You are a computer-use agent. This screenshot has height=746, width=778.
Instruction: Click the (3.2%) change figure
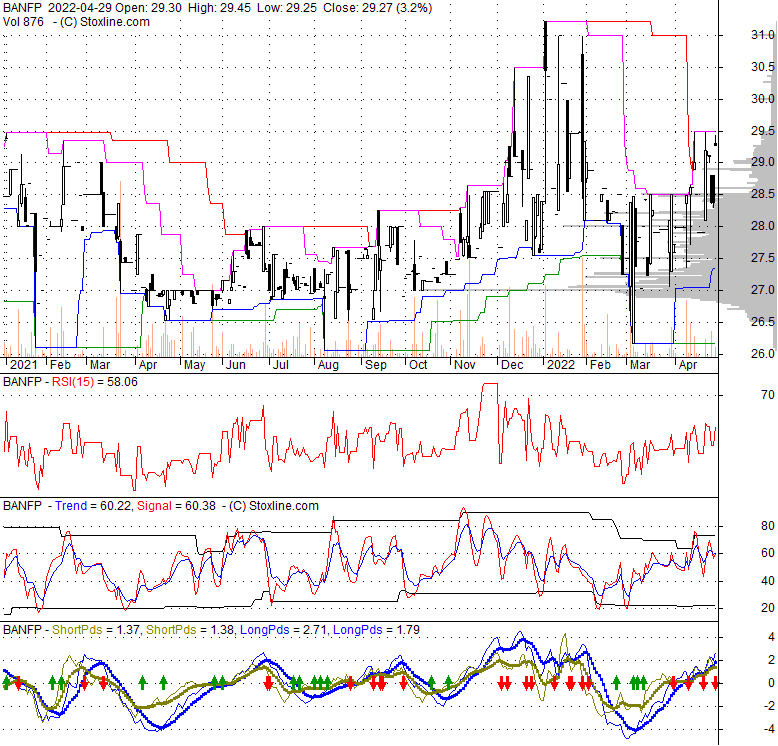click(412, 8)
